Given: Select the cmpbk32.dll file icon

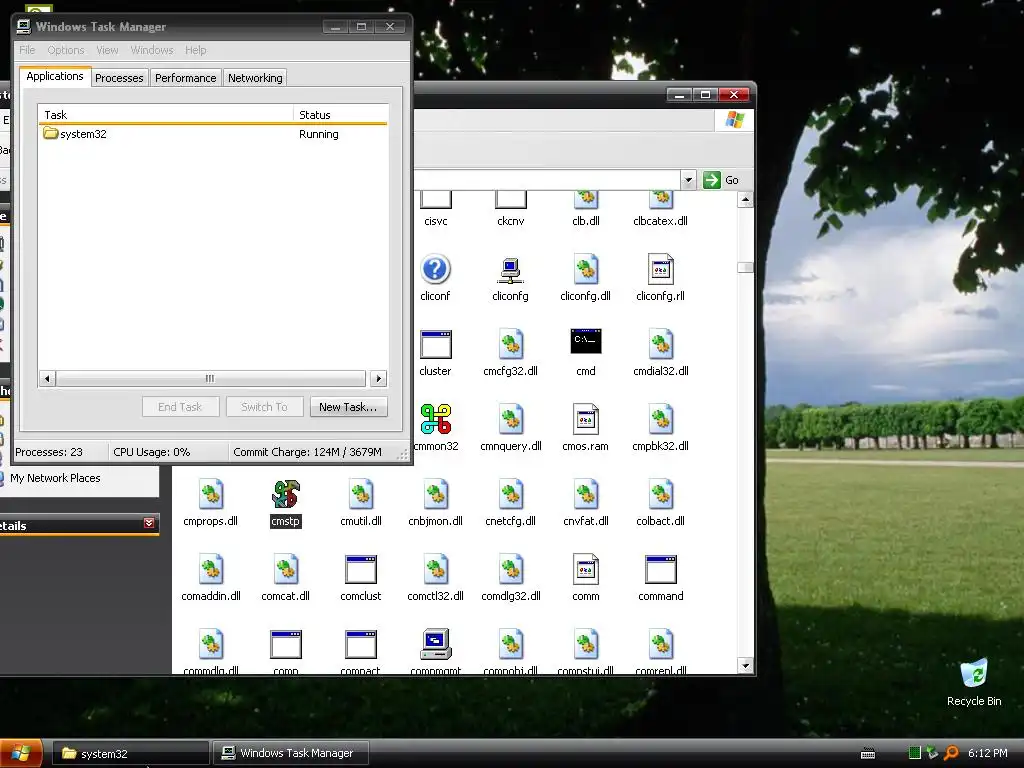Looking at the screenshot, I should pyautogui.click(x=660, y=419).
